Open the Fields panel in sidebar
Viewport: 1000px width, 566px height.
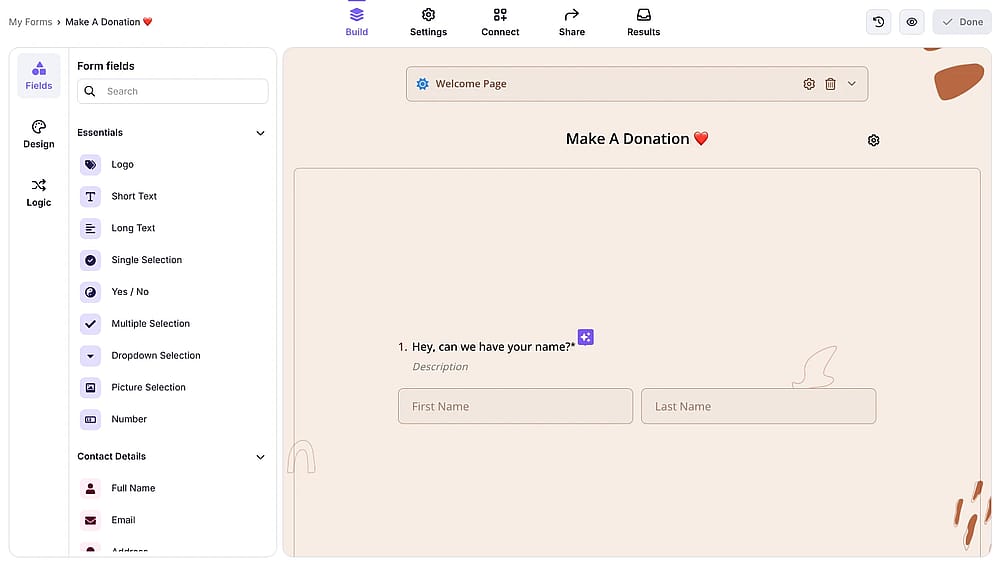pos(39,76)
